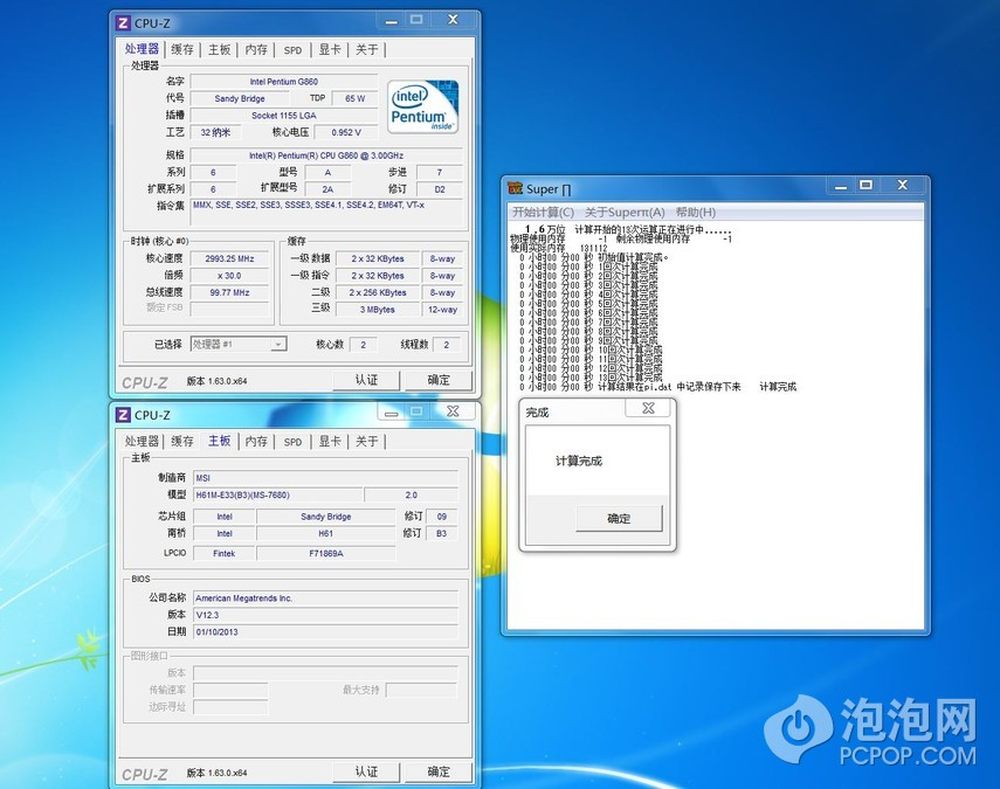This screenshot has height=789, width=1000.
Task: Click the 99.77 MHz bus speed value
Action: point(230,293)
